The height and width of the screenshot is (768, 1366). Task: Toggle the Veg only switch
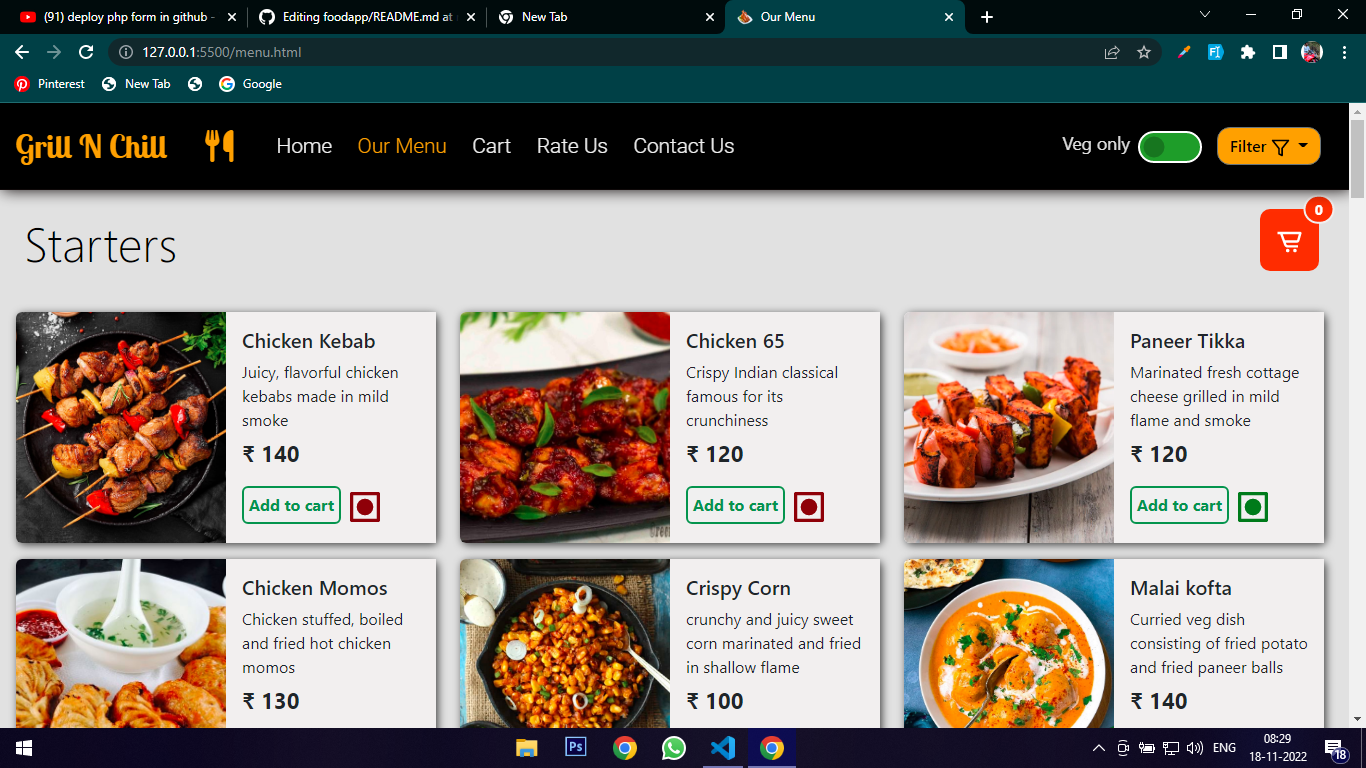pos(1169,146)
